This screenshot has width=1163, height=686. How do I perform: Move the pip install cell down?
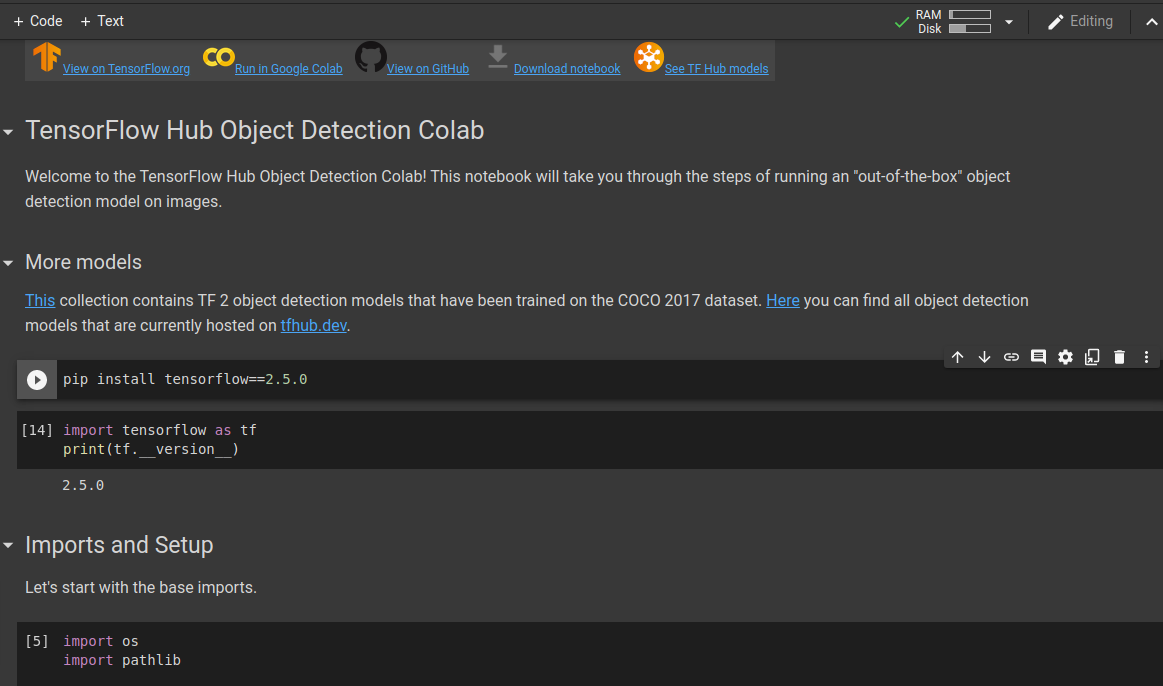[x=984, y=357]
